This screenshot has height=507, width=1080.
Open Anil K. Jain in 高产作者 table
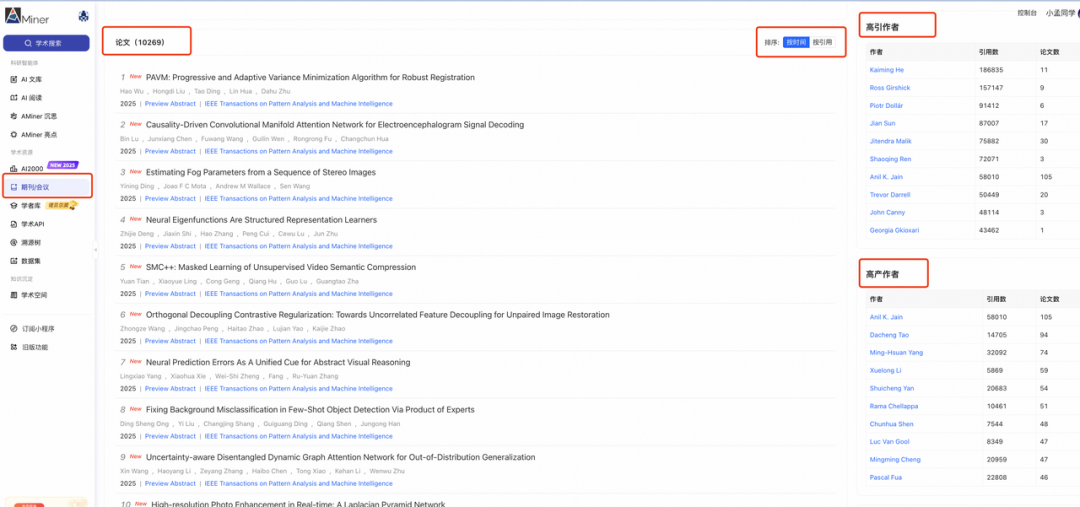click(886, 318)
